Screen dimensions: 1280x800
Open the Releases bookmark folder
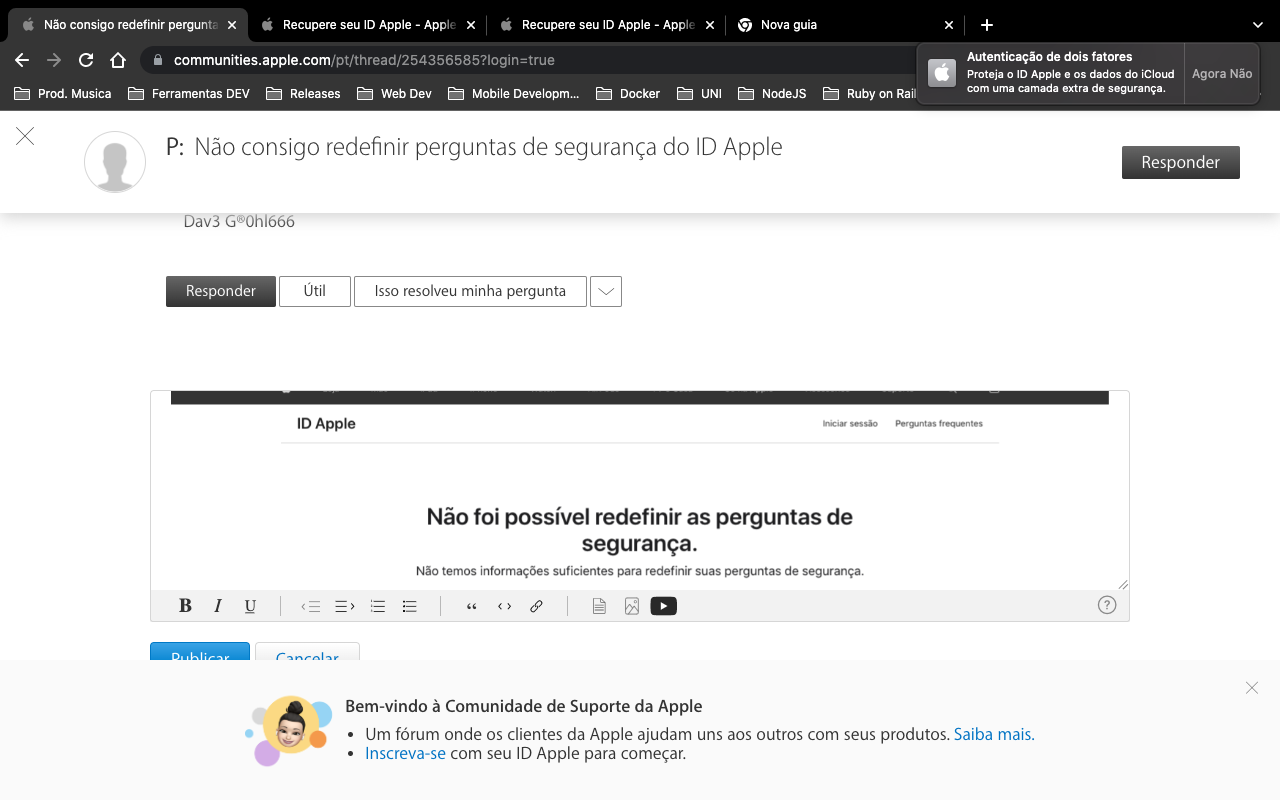tap(303, 94)
